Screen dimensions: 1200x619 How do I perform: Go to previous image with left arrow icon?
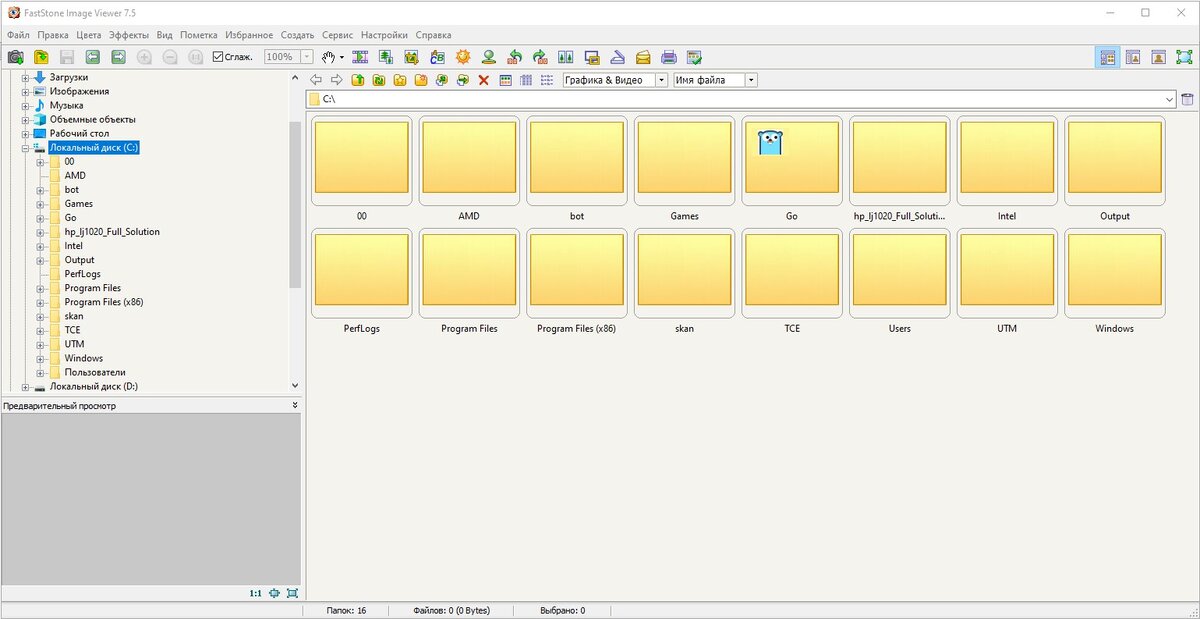click(93, 57)
